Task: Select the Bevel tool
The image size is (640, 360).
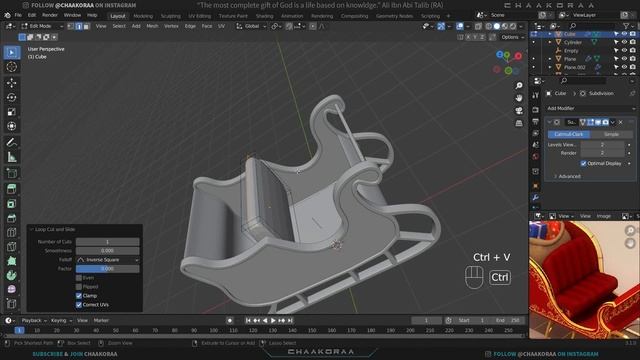Action: pos(11,218)
